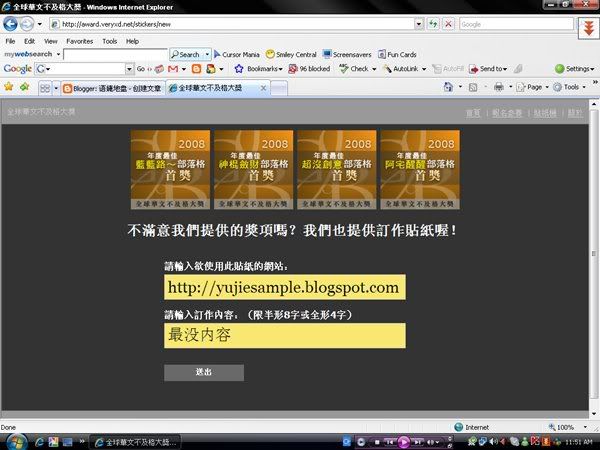Click the 96 blocked popup blocker icon

click(x=311, y=69)
